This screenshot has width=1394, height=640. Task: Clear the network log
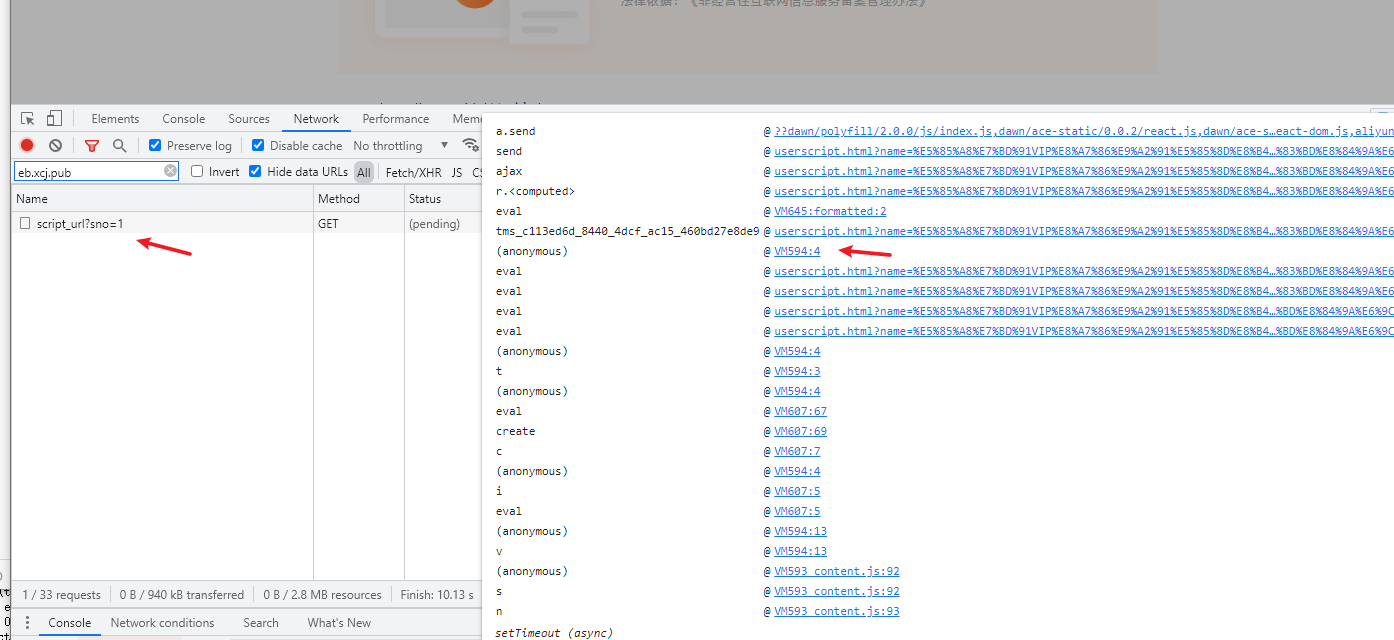[56, 145]
